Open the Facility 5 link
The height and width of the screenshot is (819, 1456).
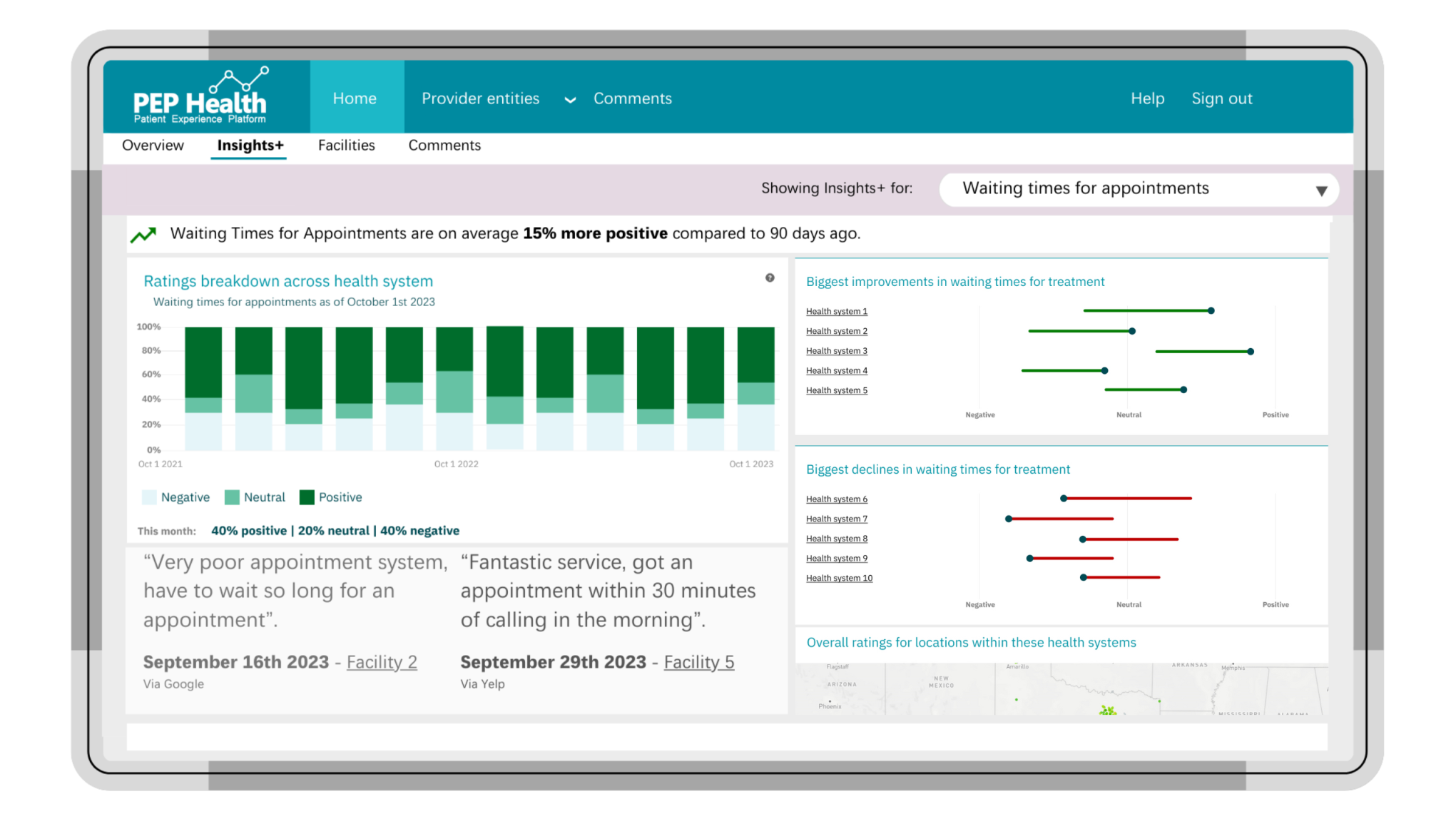(x=698, y=662)
